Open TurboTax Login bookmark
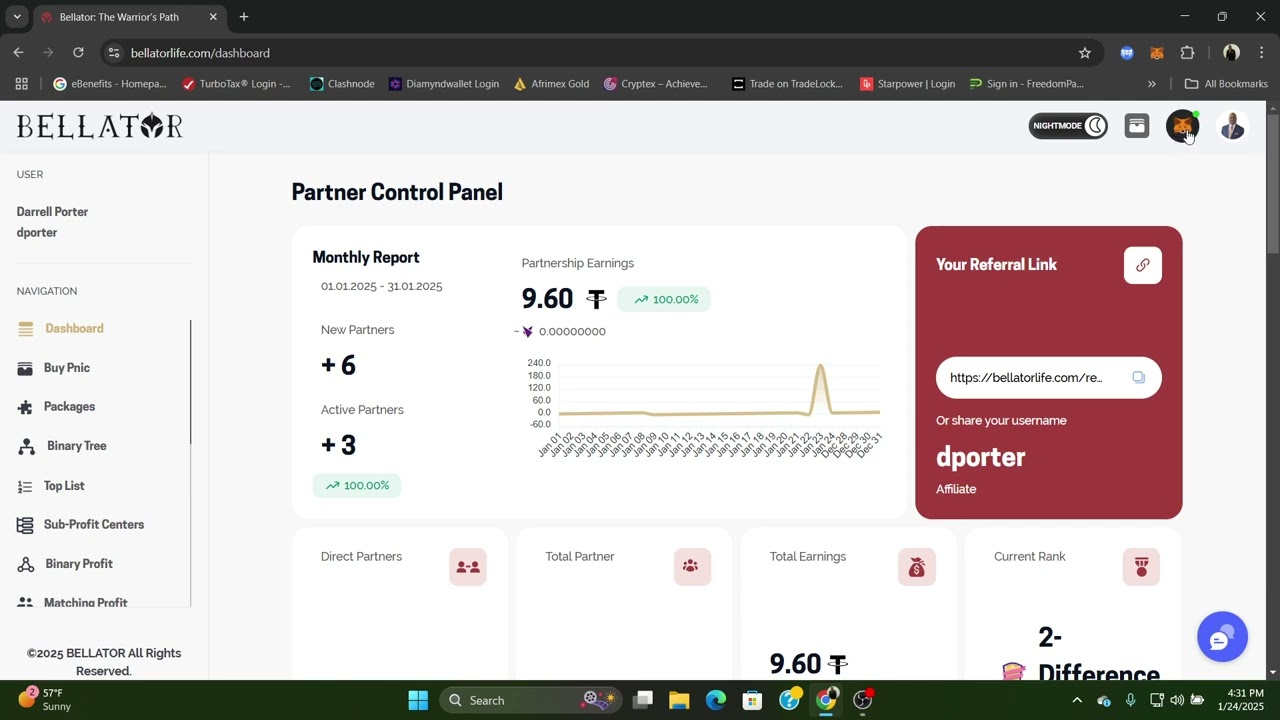The height and width of the screenshot is (720, 1280). click(x=236, y=84)
